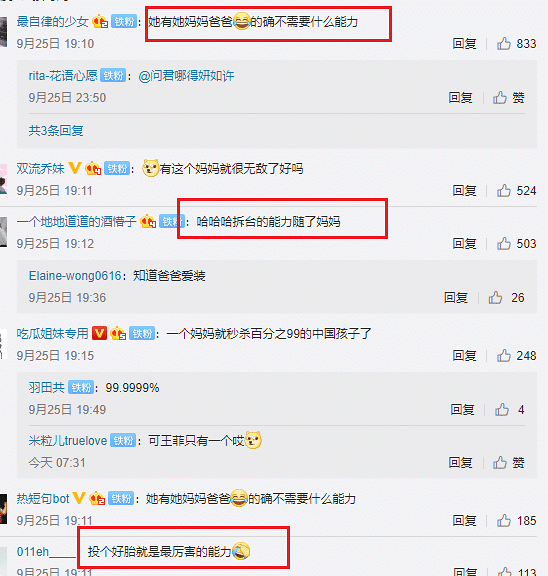The image size is (548, 576).
Task: Like the comment with 833 likes
Action: [x=504, y=44]
